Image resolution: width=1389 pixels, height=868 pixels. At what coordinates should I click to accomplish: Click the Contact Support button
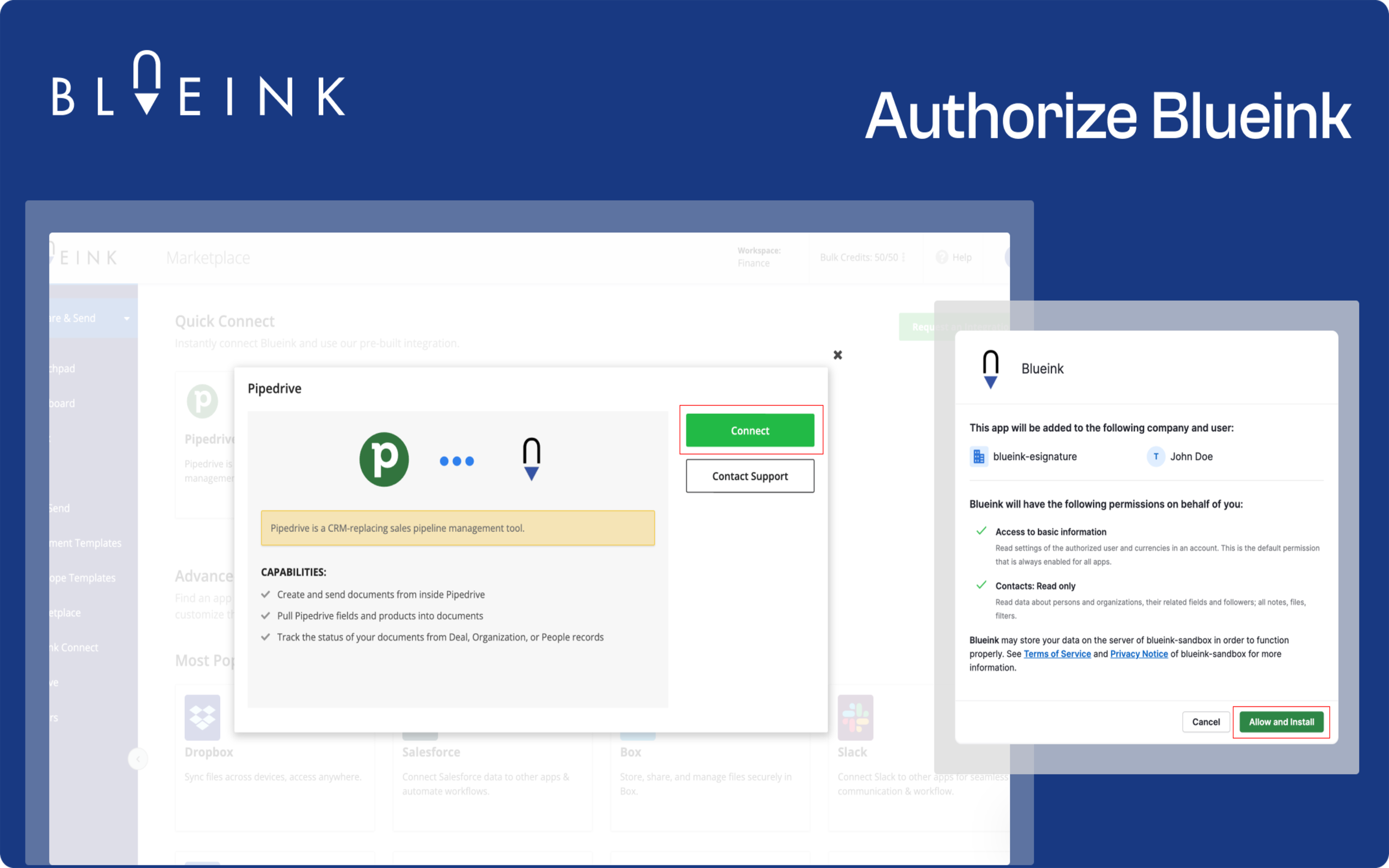click(750, 476)
